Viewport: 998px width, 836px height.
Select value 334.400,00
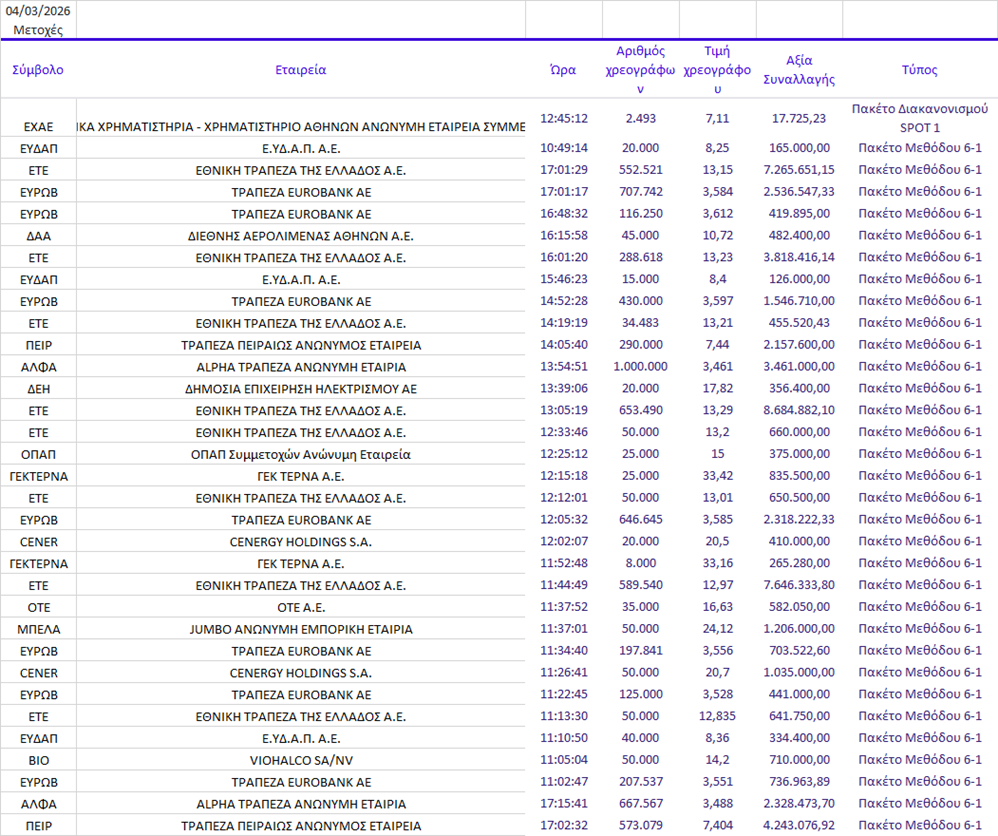point(799,737)
